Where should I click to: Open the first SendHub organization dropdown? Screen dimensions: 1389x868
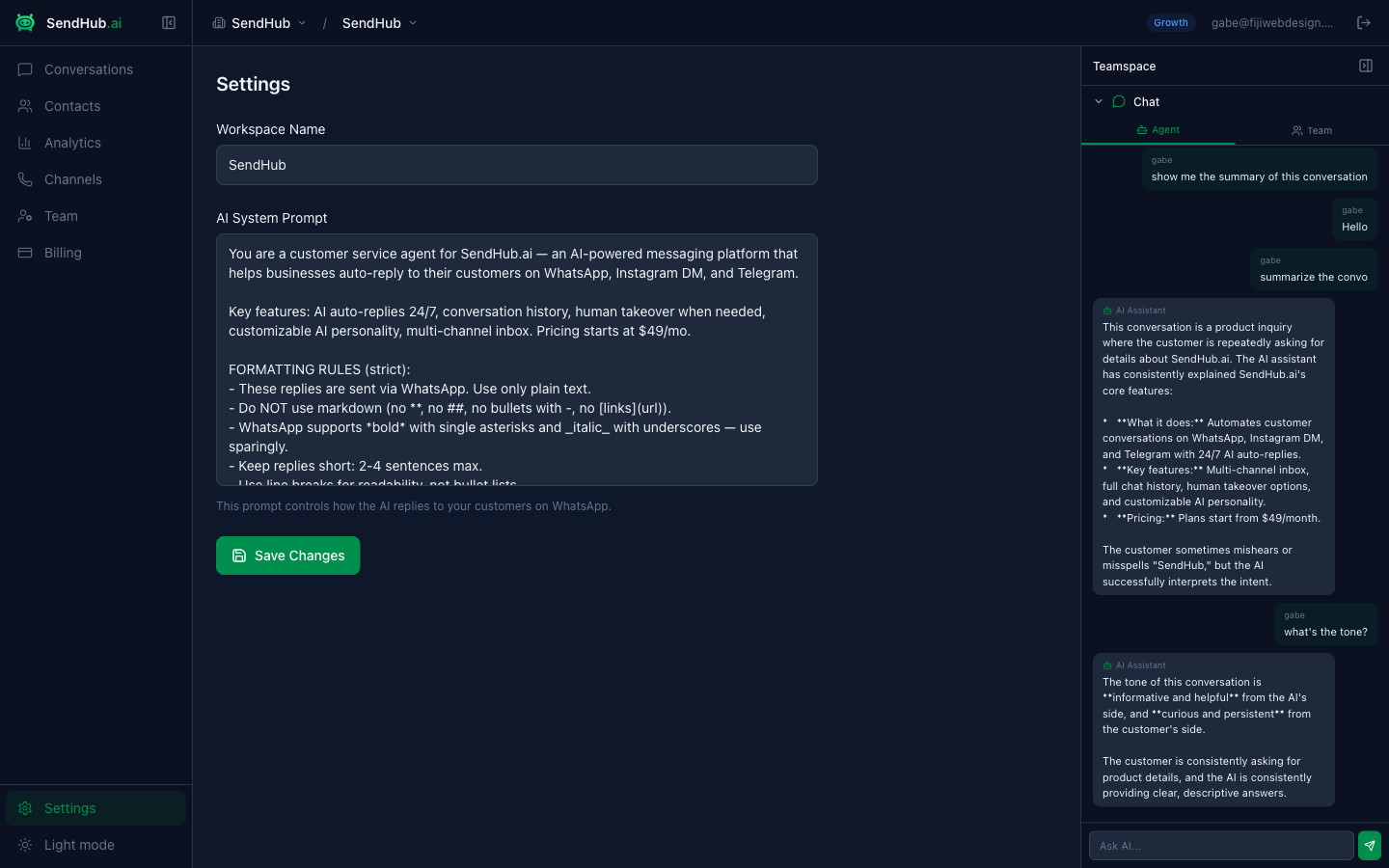click(x=259, y=23)
